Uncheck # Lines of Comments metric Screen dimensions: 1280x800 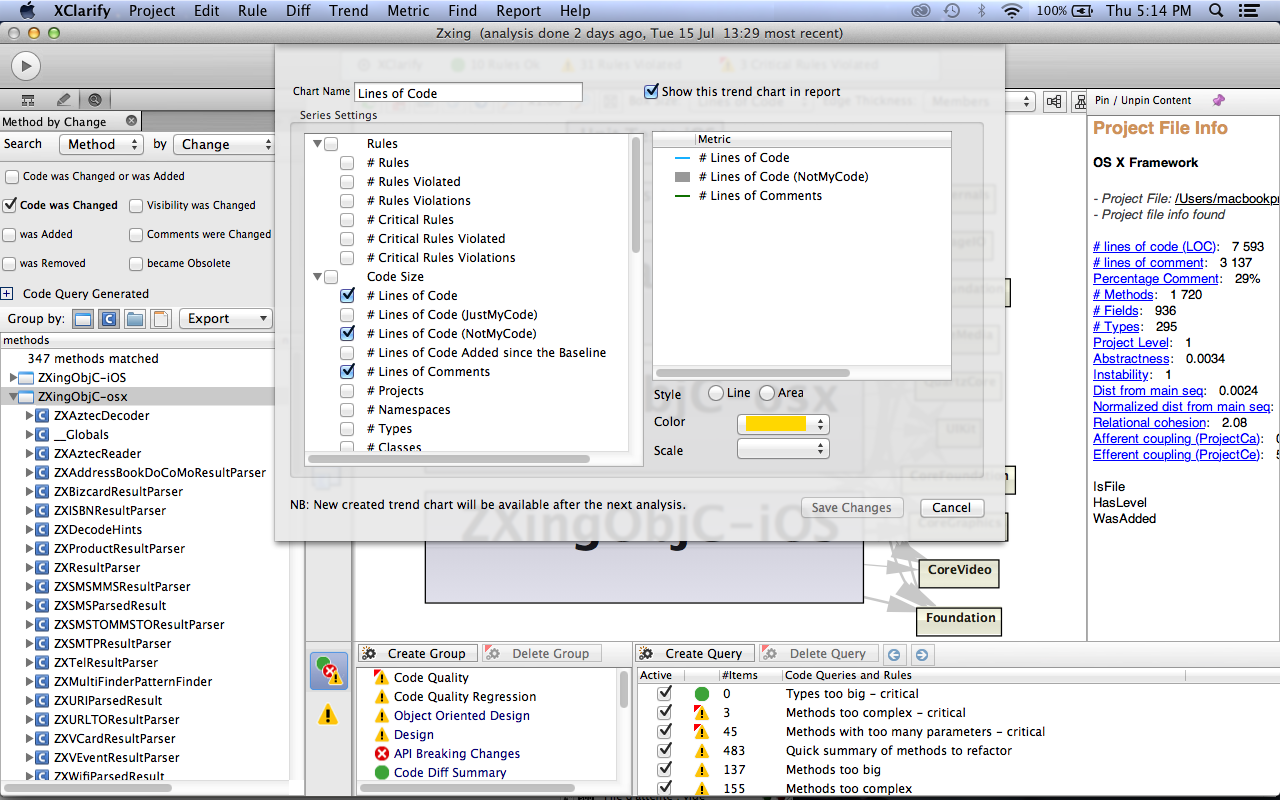point(347,372)
